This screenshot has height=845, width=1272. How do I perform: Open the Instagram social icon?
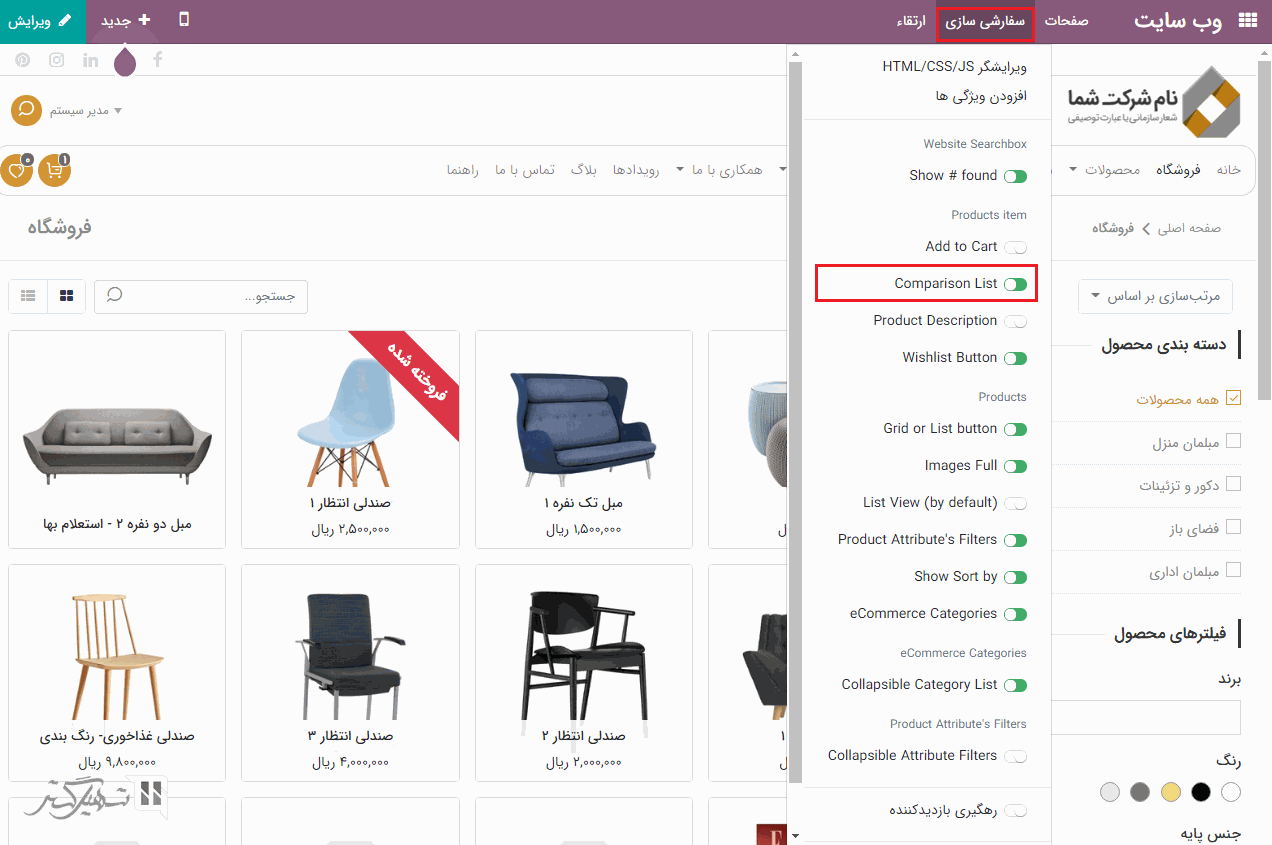coord(57,60)
